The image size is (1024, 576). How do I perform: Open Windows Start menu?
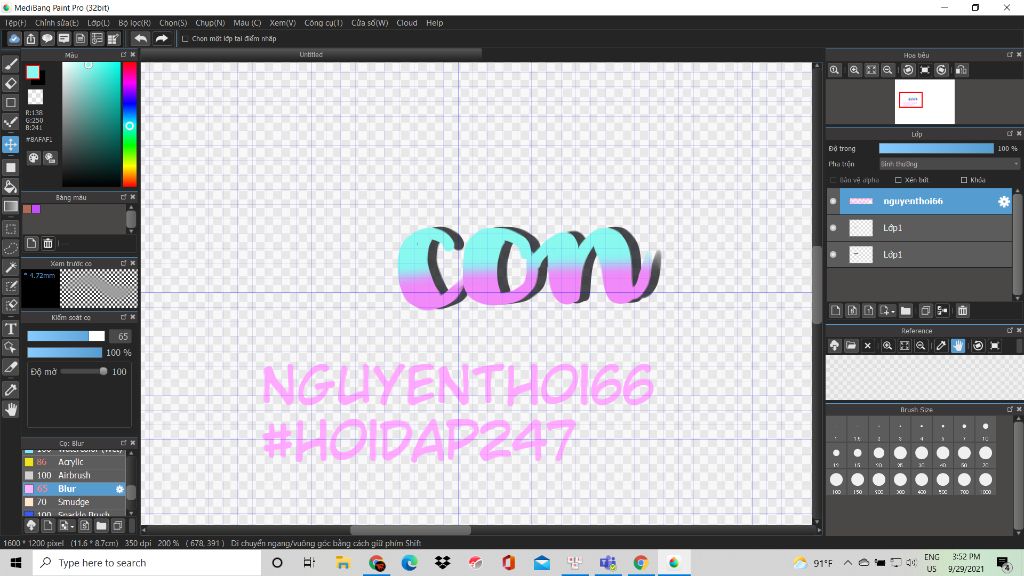pos(16,562)
